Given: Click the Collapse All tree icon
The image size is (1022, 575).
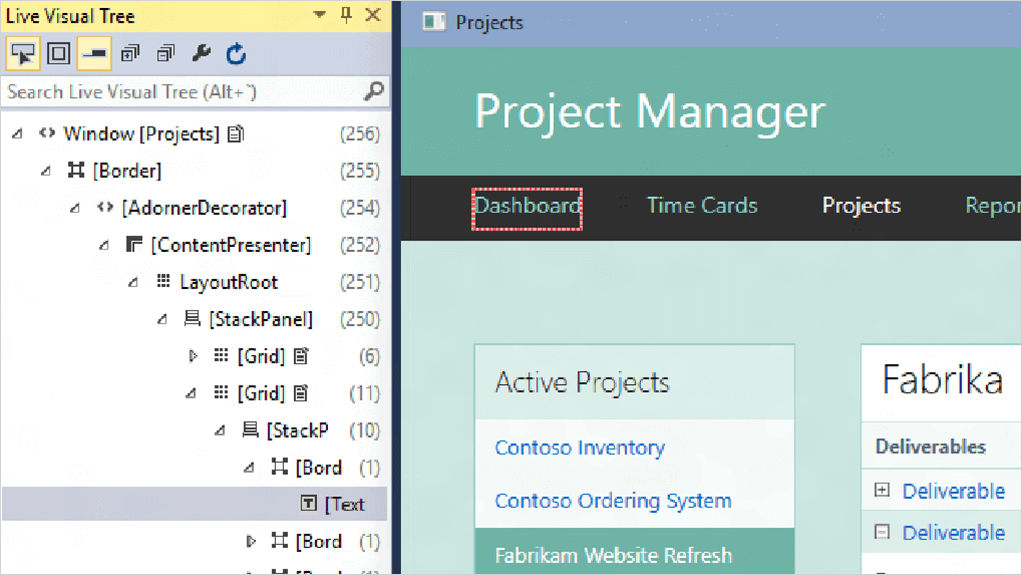Looking at the screenshot, I should pyautogui.click(x=165, y=54).
